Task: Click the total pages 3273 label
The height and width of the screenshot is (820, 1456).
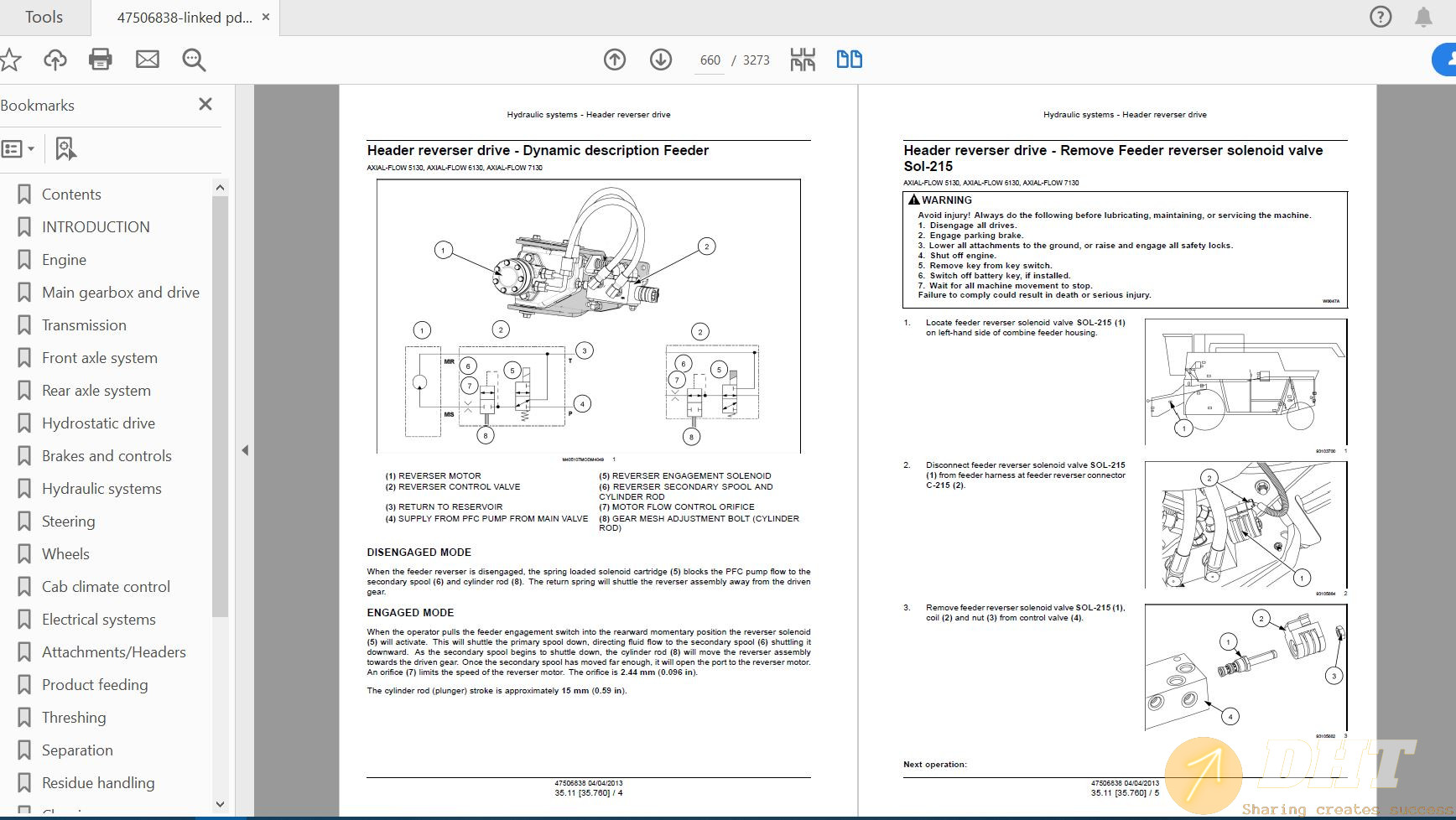Action: coord(756,60)
